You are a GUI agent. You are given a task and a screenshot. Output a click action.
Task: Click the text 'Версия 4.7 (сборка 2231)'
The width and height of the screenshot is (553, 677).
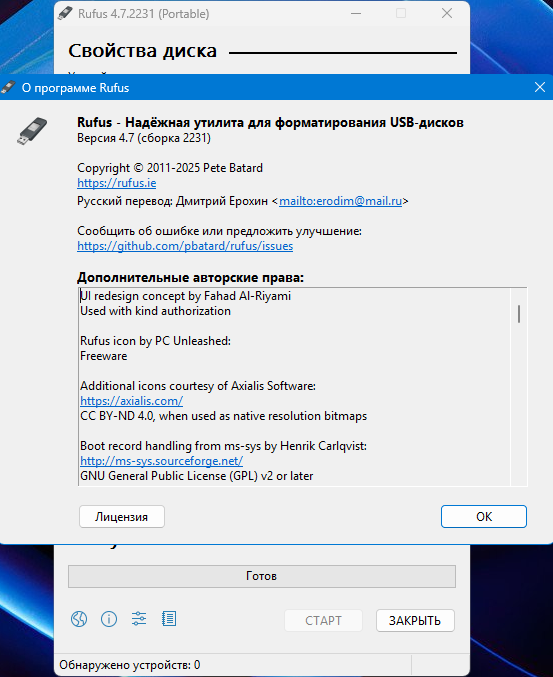(144, 138)
